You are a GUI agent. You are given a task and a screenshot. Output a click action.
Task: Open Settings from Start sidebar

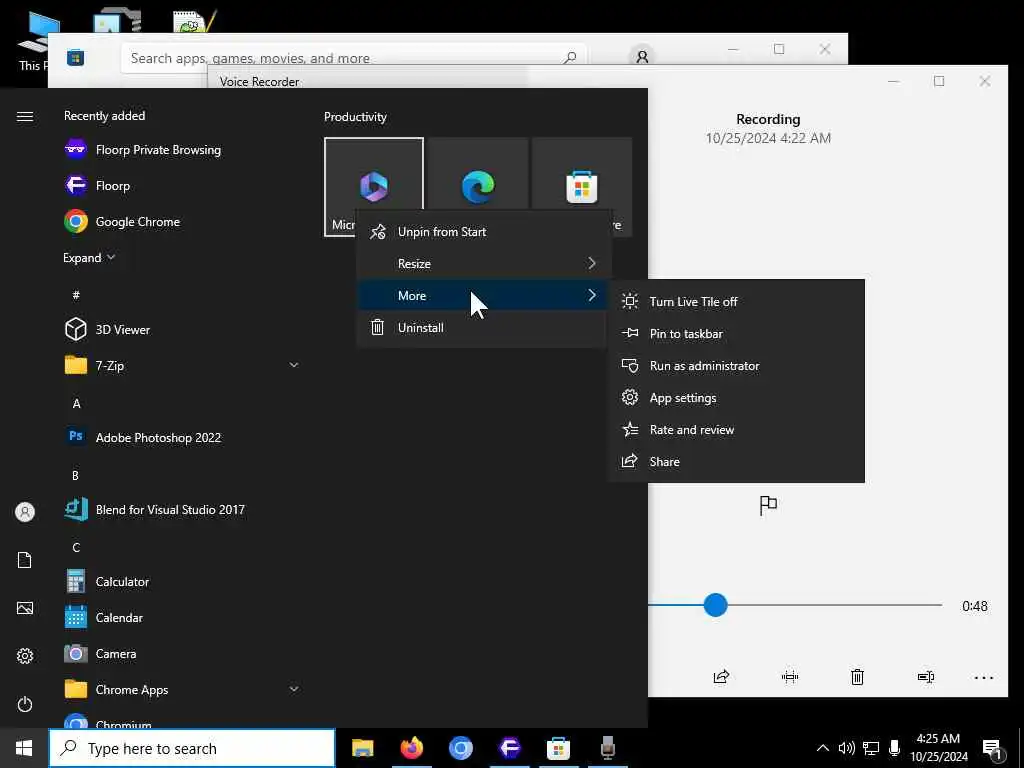click(x=25, y=656)
